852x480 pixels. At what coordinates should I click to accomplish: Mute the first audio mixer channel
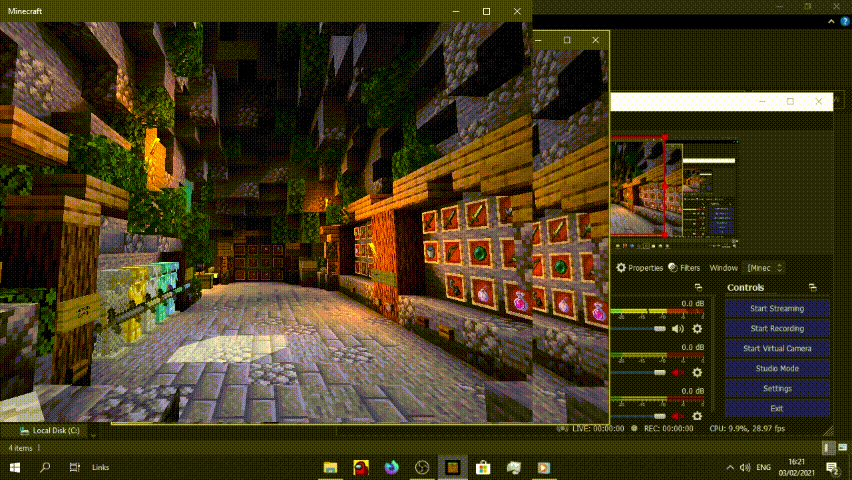pos(678,328)
